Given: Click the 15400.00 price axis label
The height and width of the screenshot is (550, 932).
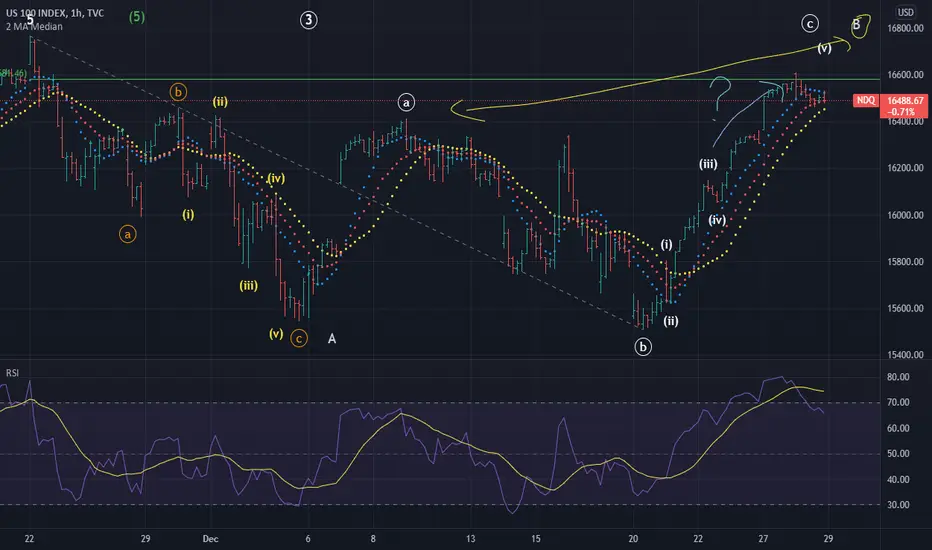Looking at the screenshot, I should point(905,355).
